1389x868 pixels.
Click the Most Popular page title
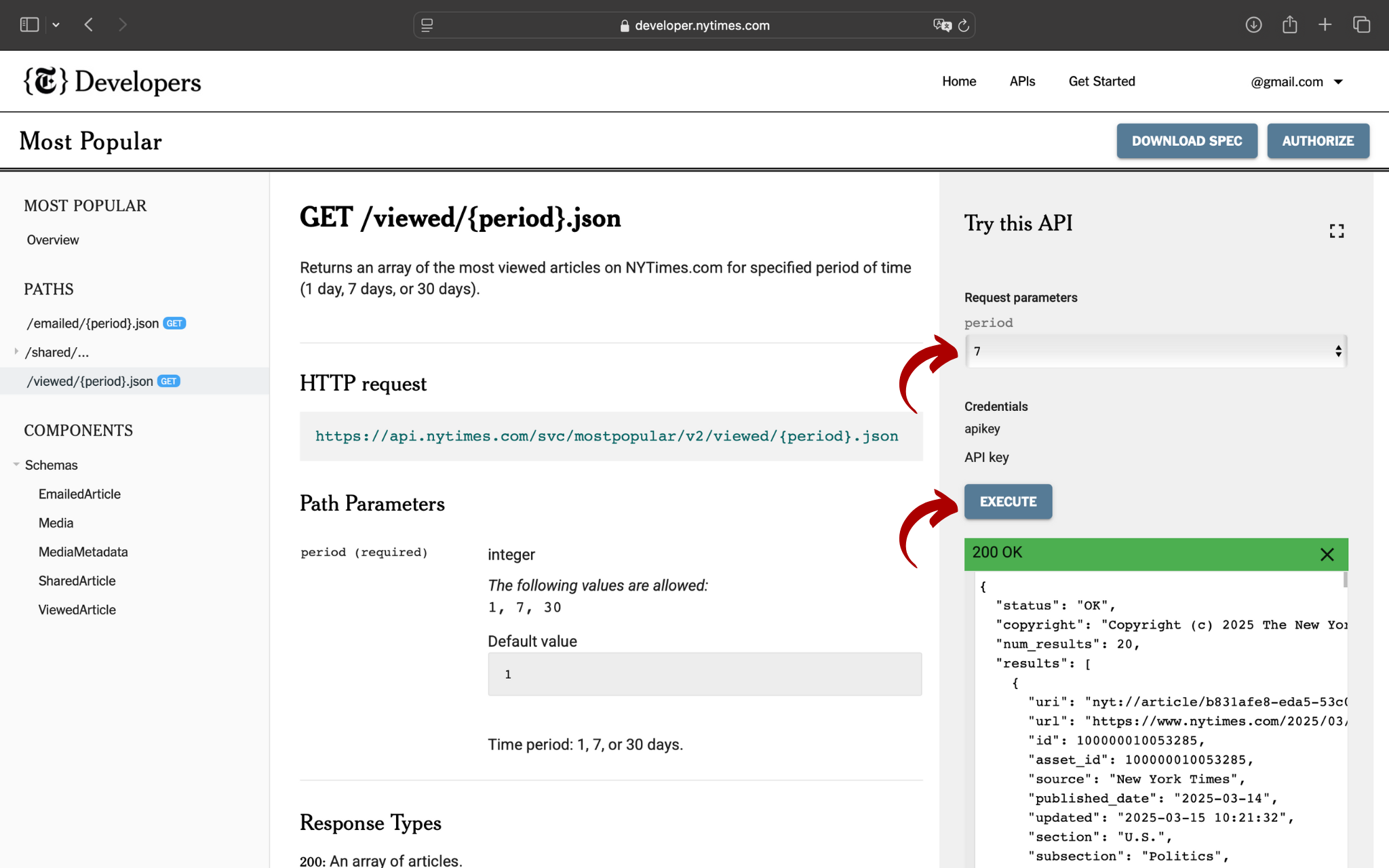coord(90,141)
